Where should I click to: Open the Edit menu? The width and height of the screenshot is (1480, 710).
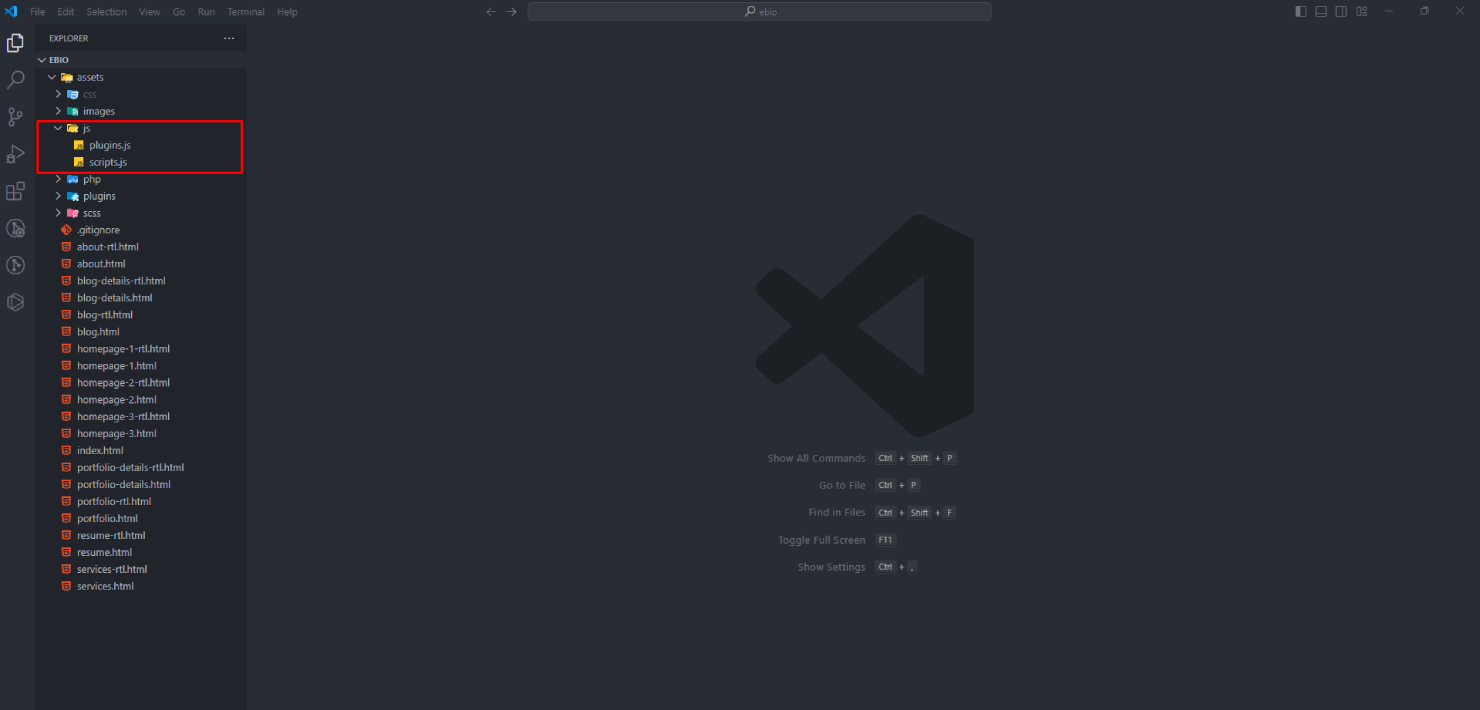click(x=66, y=12)
